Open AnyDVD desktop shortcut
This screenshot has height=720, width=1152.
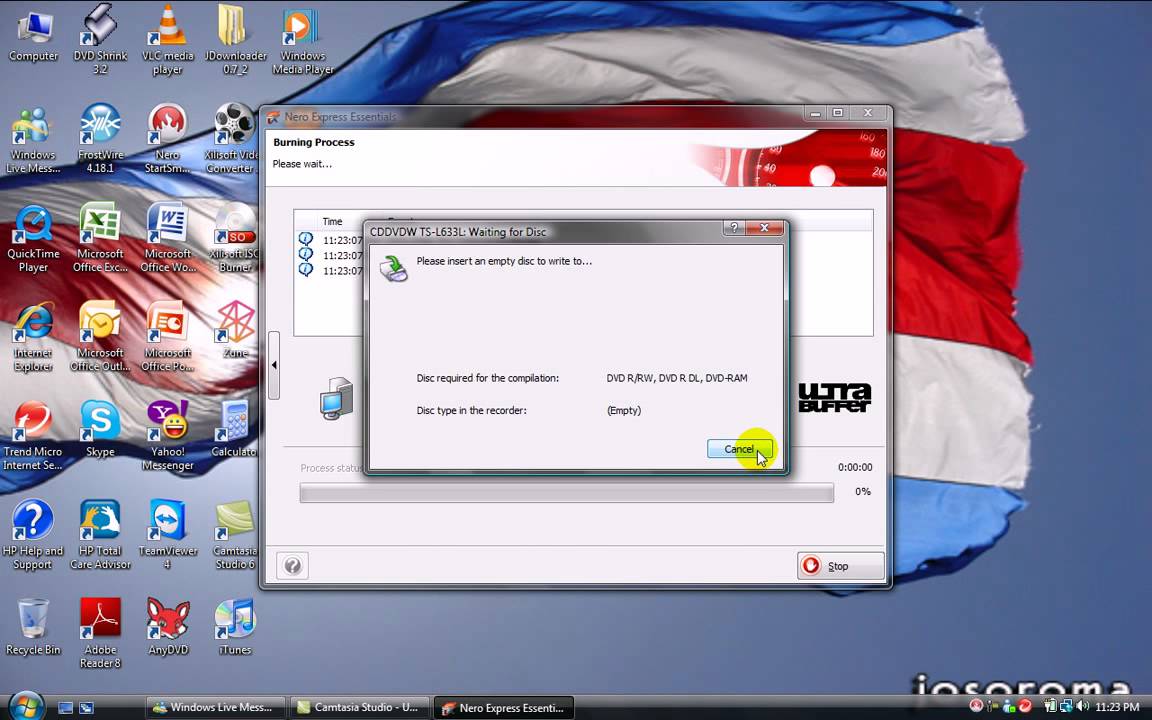[168, 627]
